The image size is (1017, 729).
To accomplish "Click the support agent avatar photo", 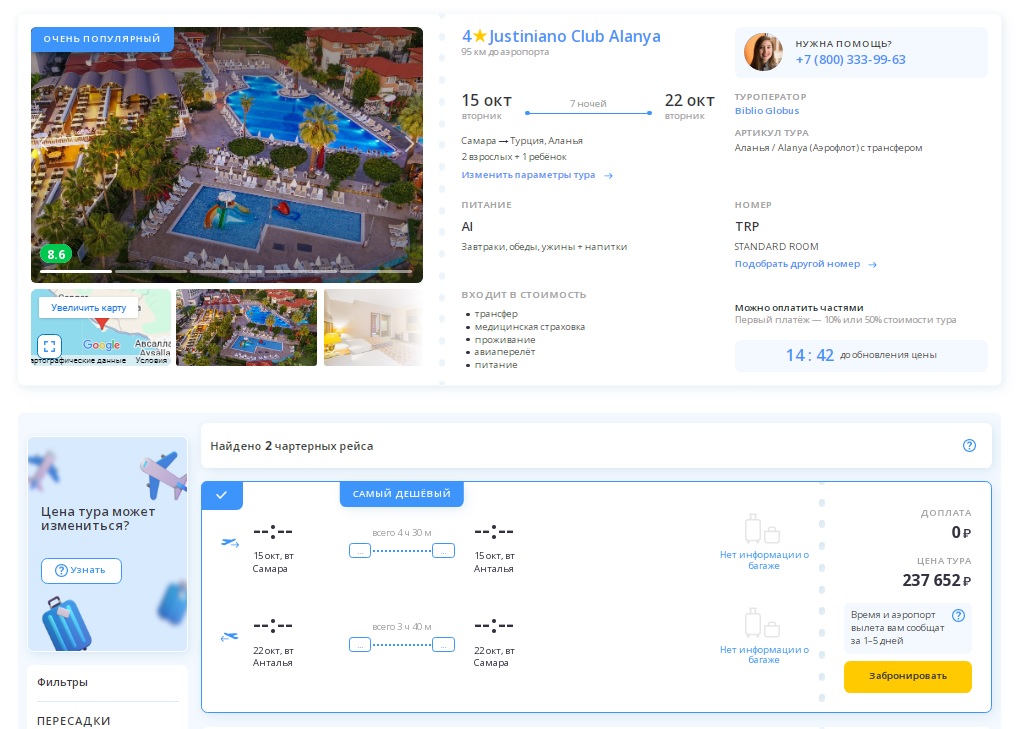I will click(763, 52).
